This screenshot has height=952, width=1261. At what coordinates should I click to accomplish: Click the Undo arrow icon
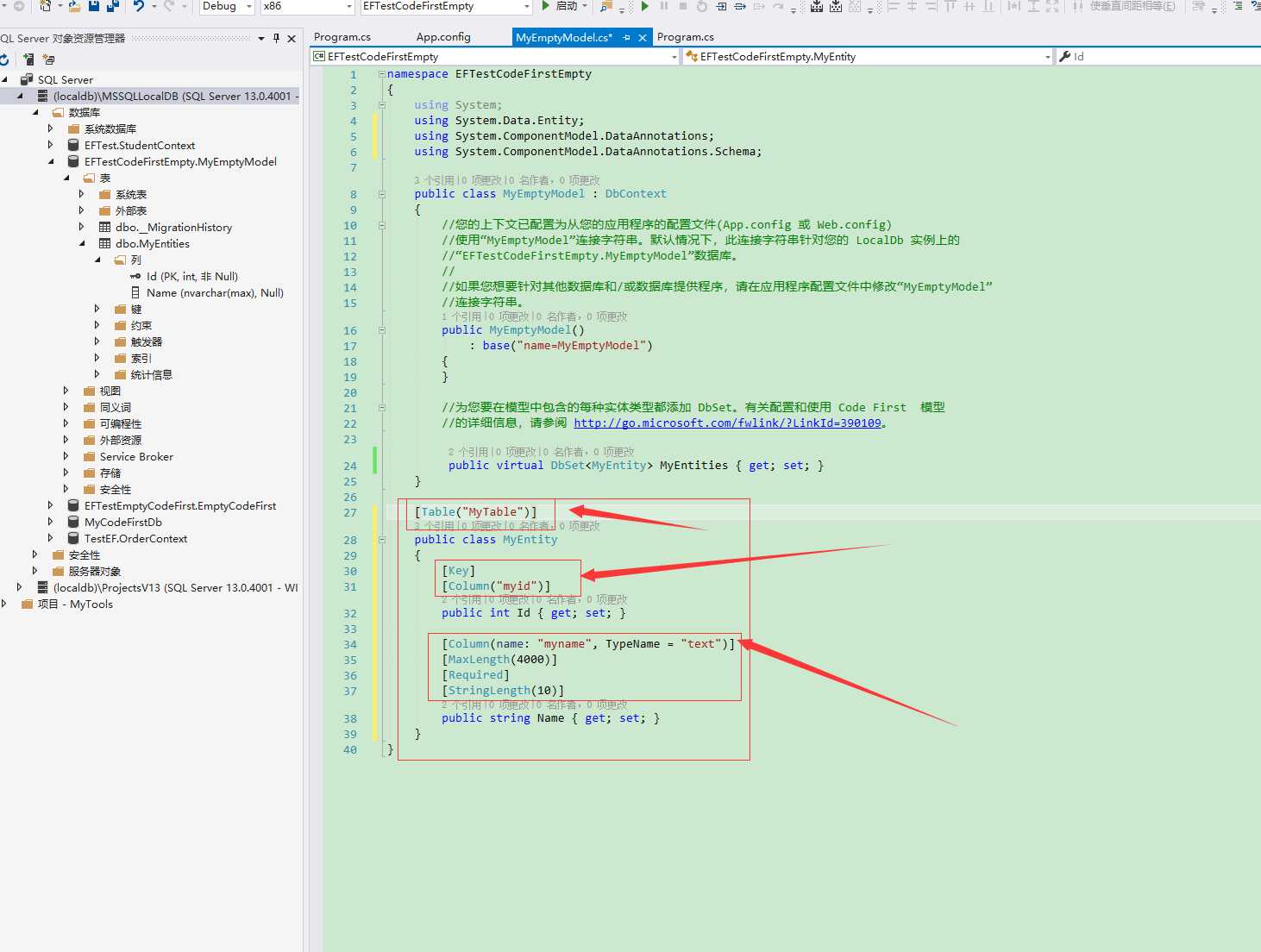pyautogui.click(x=138, y=6)
